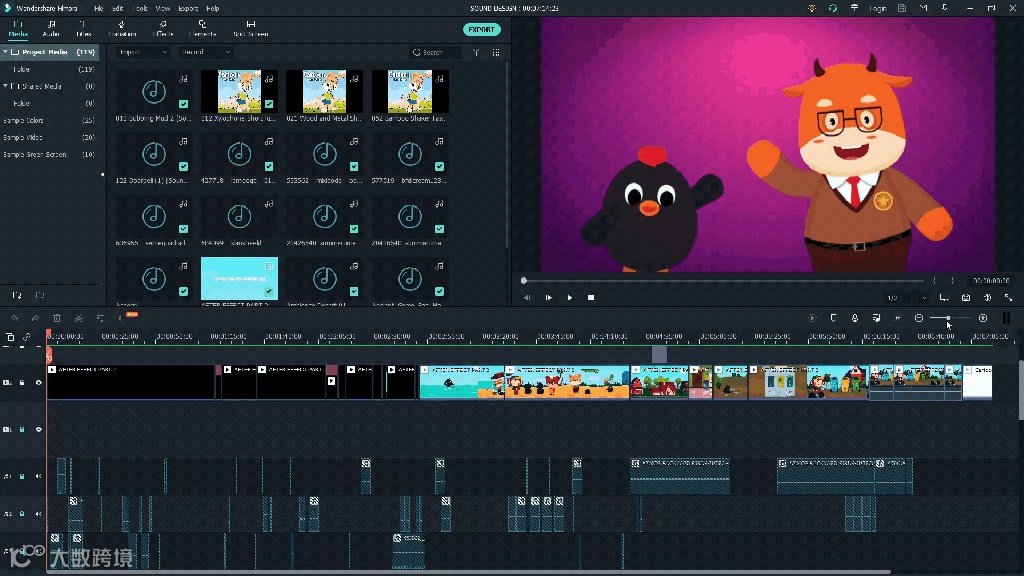Image resolution: width=1024 pixels, height=576 pixels.
Task: Select Folder under Project Media
Action: [x=22, y=69]
